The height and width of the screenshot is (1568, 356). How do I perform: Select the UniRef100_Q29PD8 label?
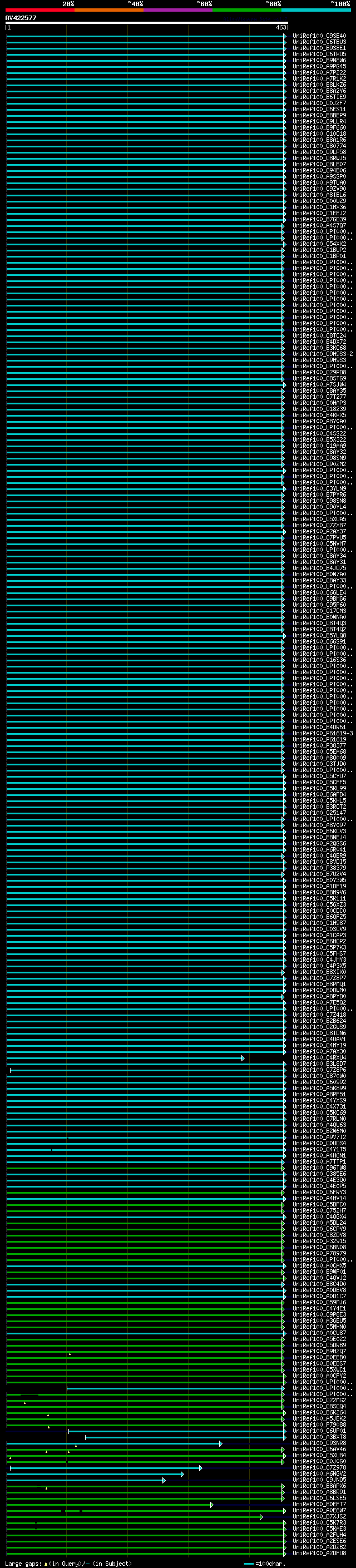click(319, 373)
